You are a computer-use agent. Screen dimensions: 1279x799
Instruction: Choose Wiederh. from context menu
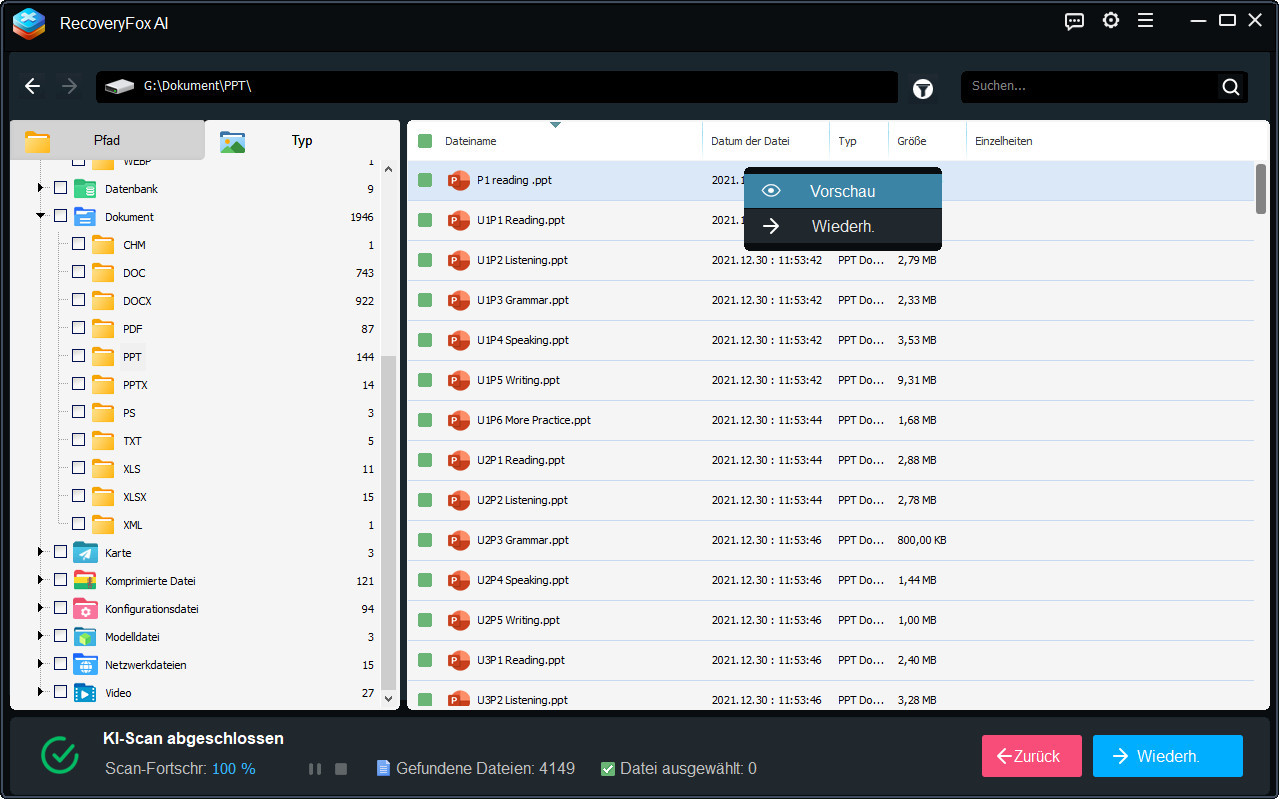[x=843, y=227]
